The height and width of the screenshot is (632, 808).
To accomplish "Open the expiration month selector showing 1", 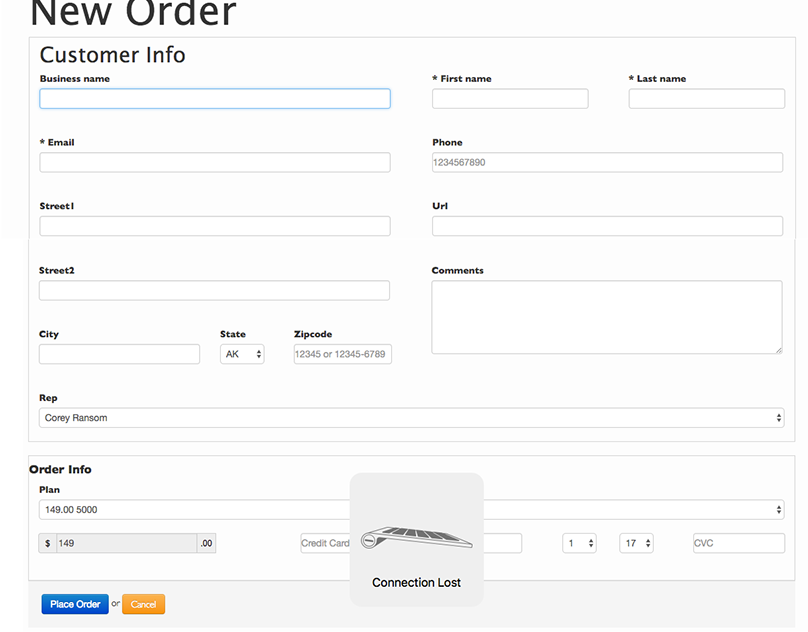I will pos(579,543).
